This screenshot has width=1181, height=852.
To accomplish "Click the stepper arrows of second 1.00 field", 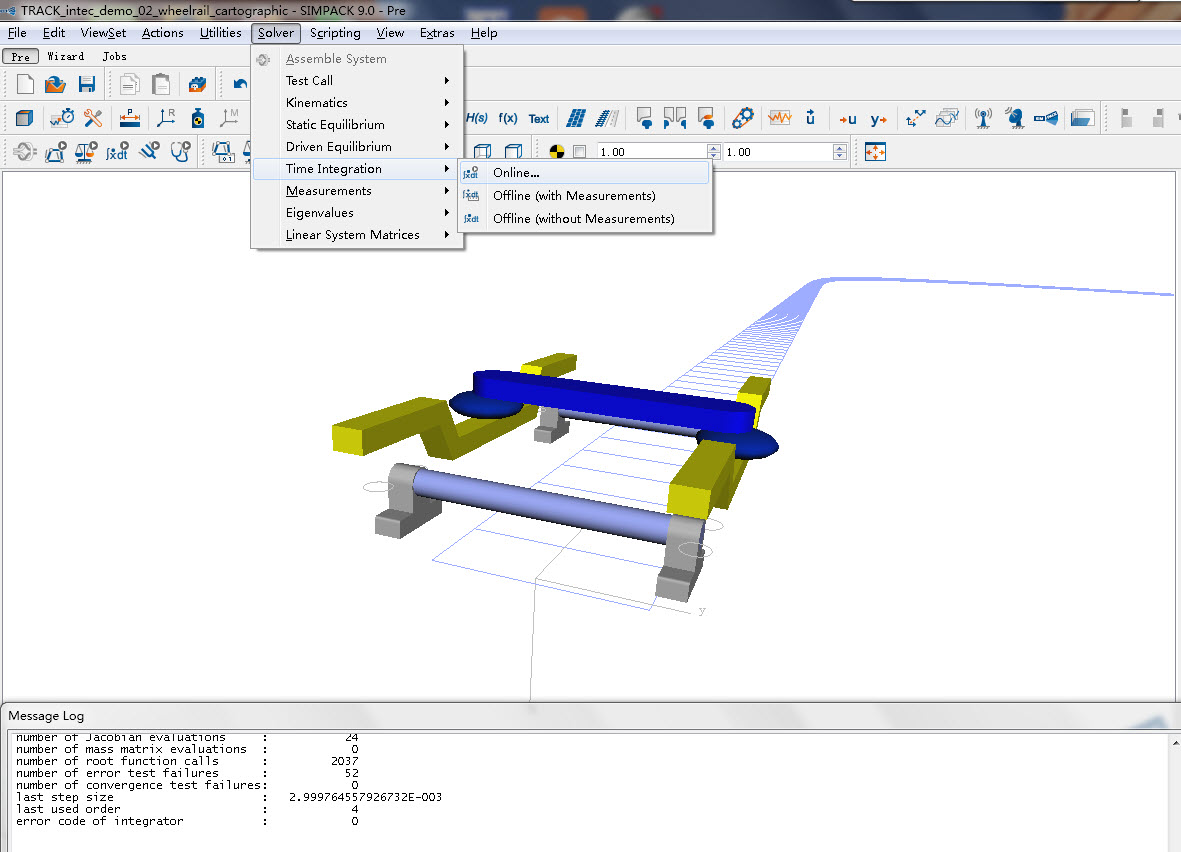I will click(x=840, y=152).
